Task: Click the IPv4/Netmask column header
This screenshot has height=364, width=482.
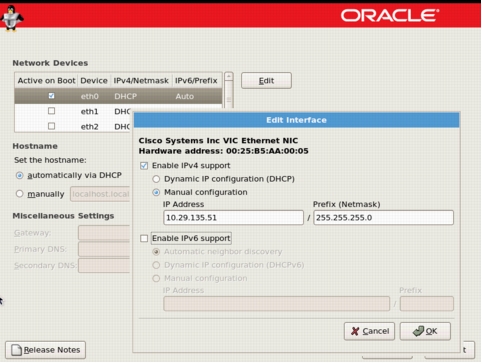Action: (141, 81)
